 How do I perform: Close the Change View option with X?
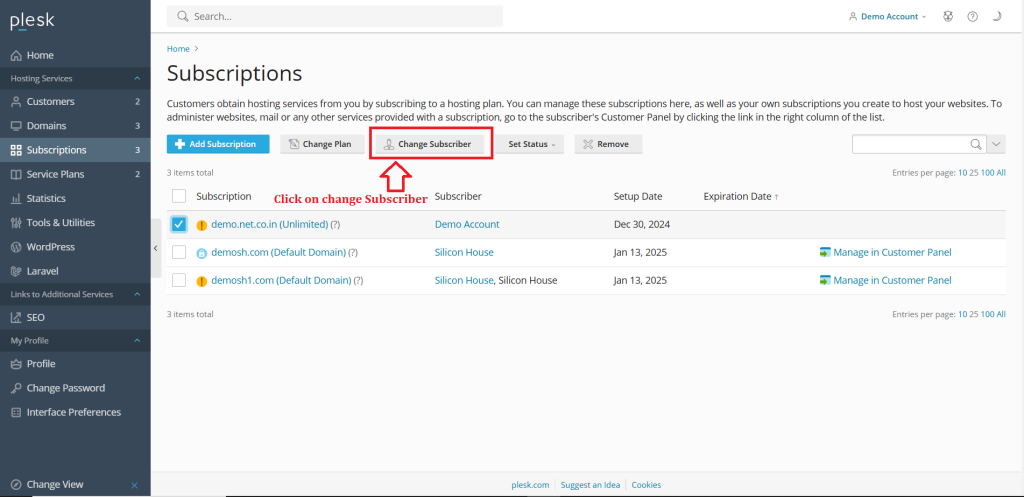click(x=135, y=485)
